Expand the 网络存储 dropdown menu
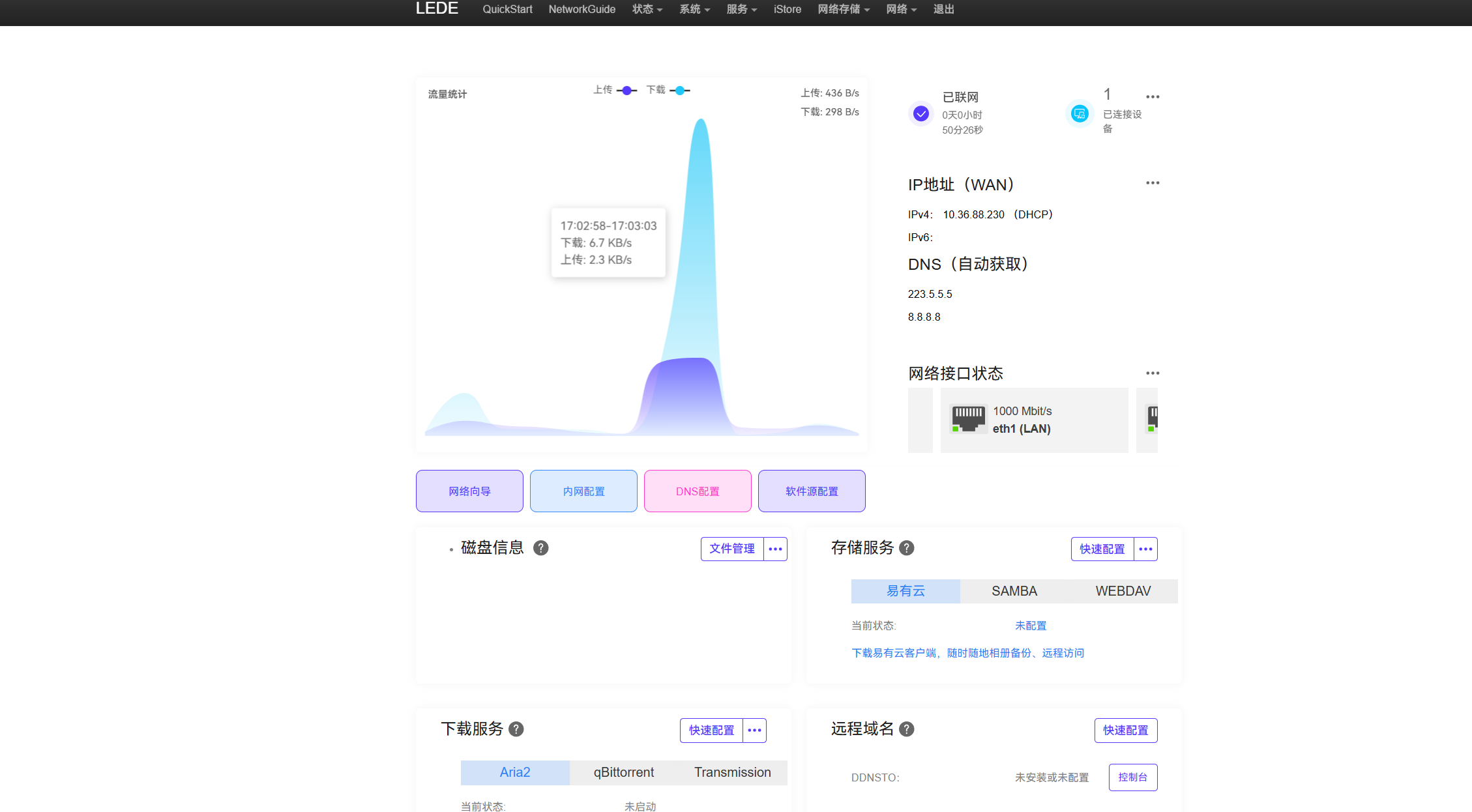Screen dimensions: 1472x812 click(x=843, y=9)
